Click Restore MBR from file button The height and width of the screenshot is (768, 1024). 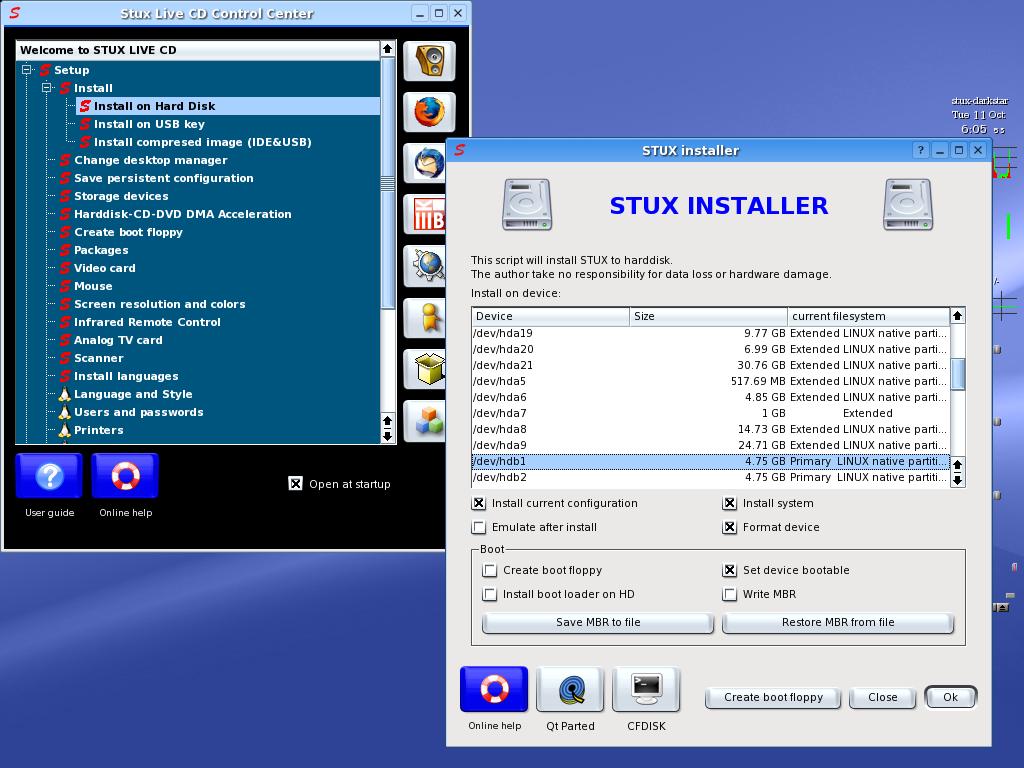click(x=838, y=622)
